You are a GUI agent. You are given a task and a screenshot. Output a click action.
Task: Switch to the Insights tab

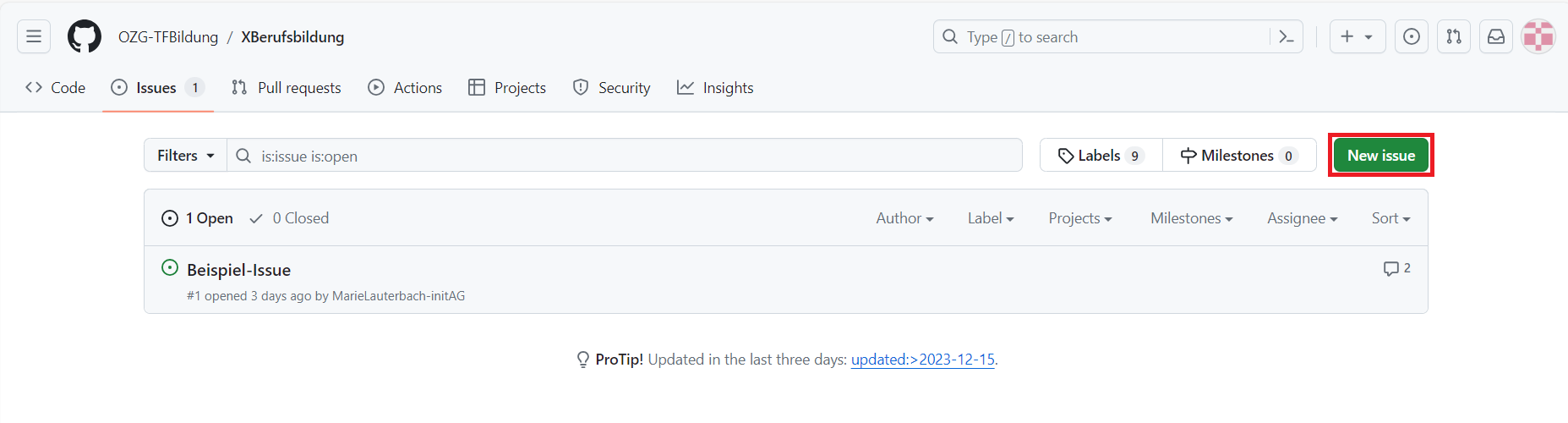(715, 88)
